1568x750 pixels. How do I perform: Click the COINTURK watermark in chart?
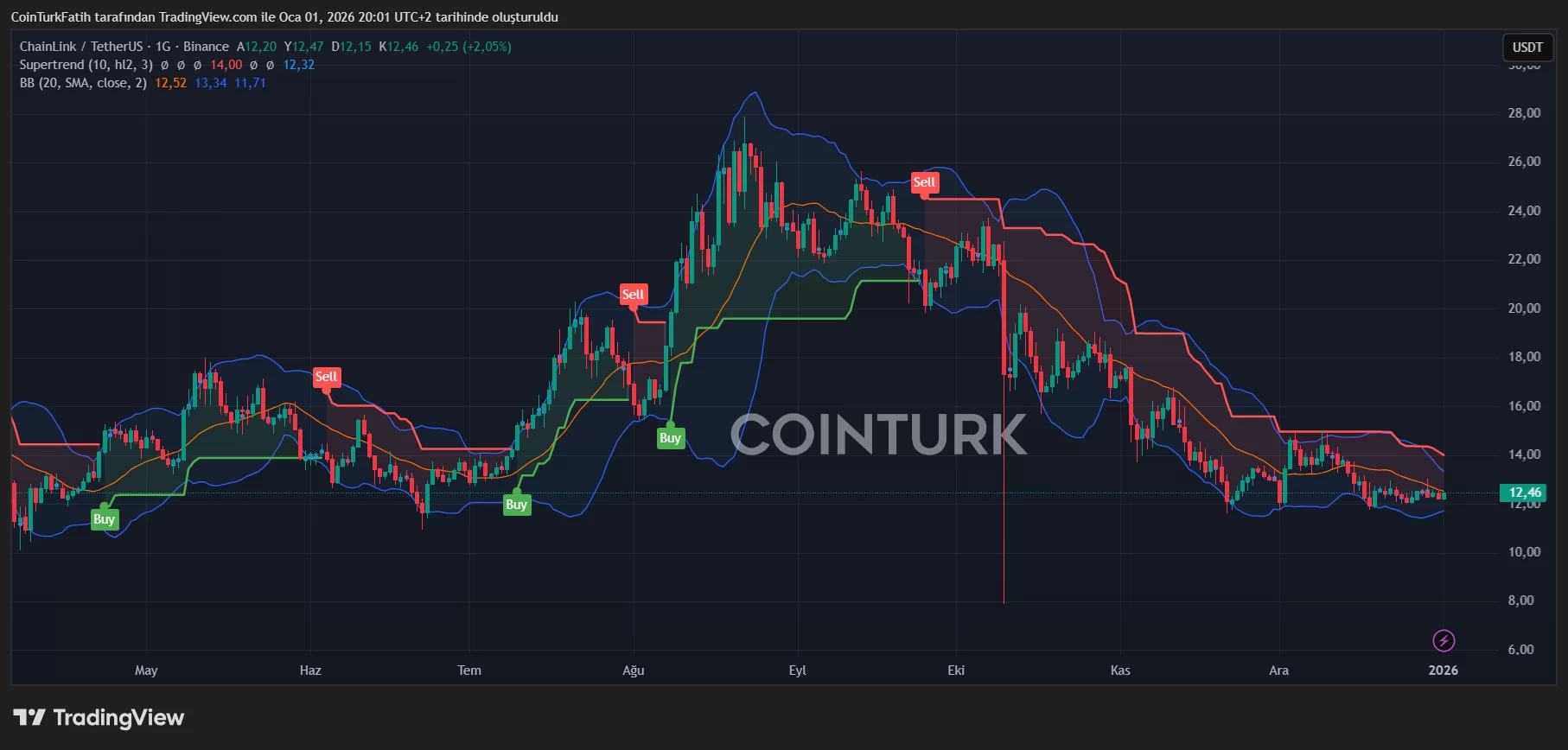(x=878, y=434)
